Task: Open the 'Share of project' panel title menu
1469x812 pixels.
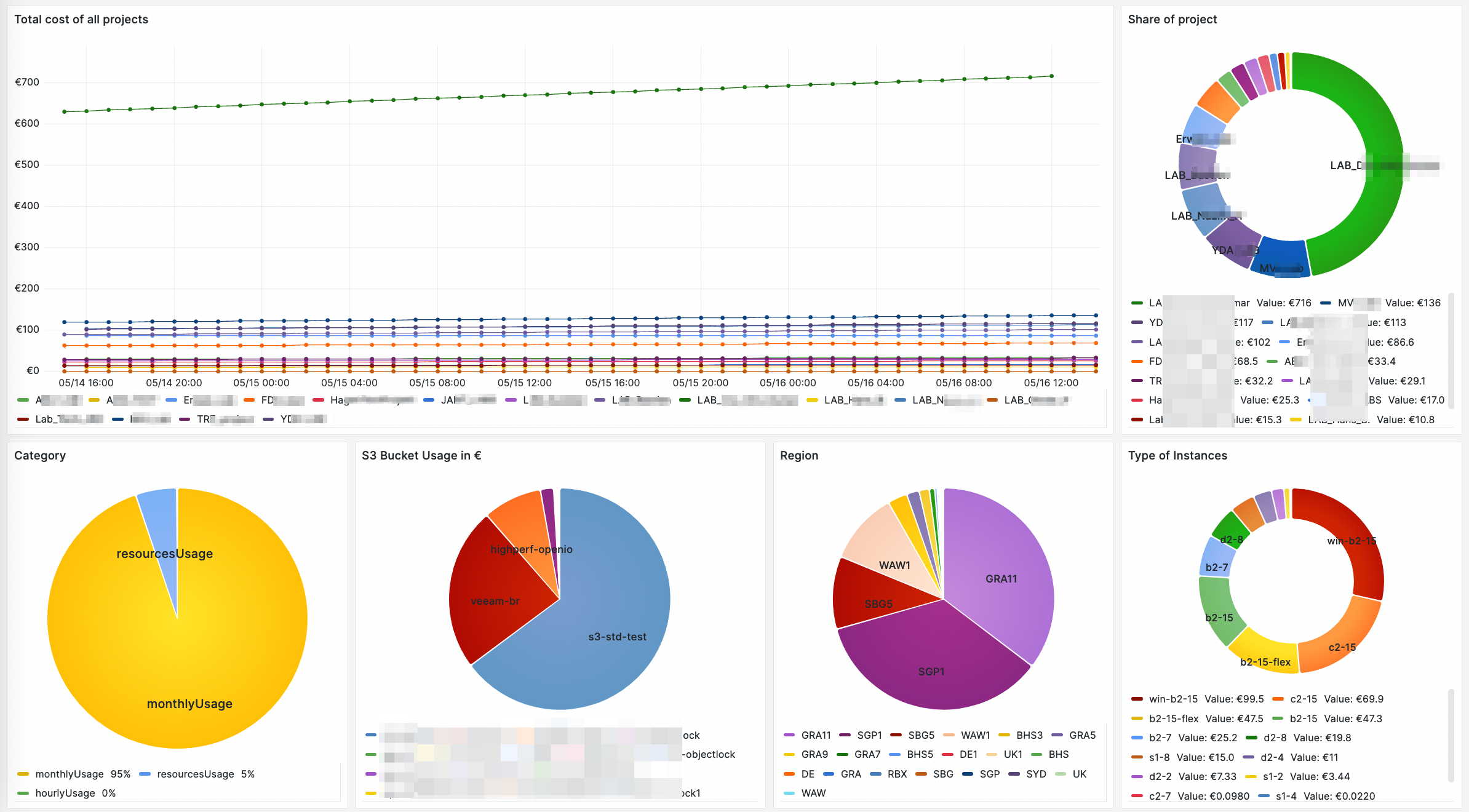Action: (1172, 19)
